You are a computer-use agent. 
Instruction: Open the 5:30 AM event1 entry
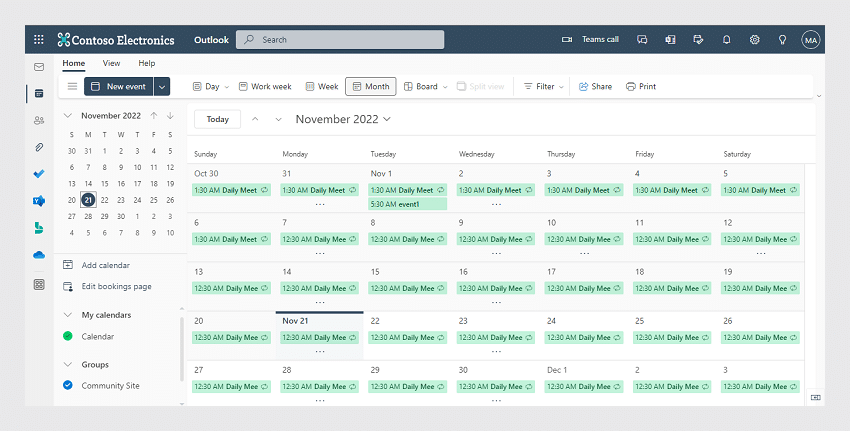(x=408, y=204)
